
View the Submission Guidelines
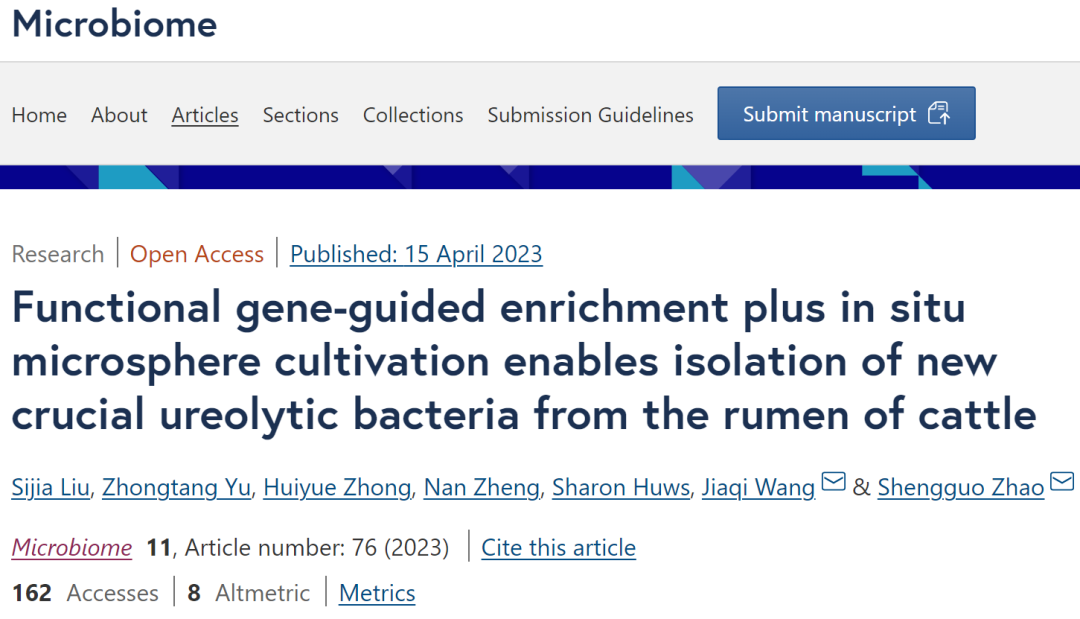[590, 115]
